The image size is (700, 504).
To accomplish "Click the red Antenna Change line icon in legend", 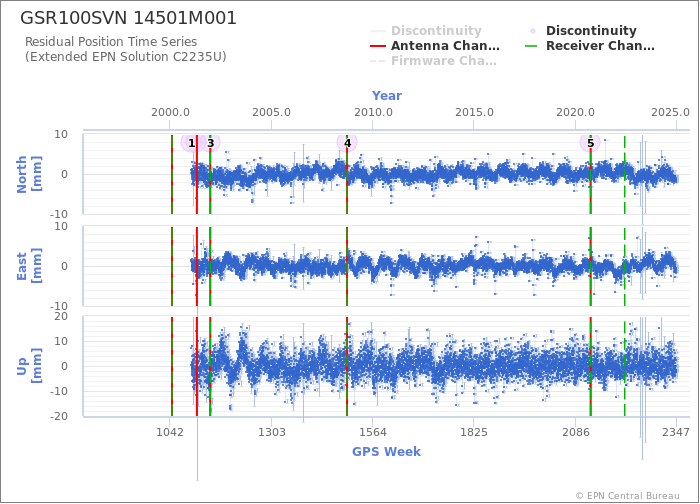I will click(x=378, y=46).
